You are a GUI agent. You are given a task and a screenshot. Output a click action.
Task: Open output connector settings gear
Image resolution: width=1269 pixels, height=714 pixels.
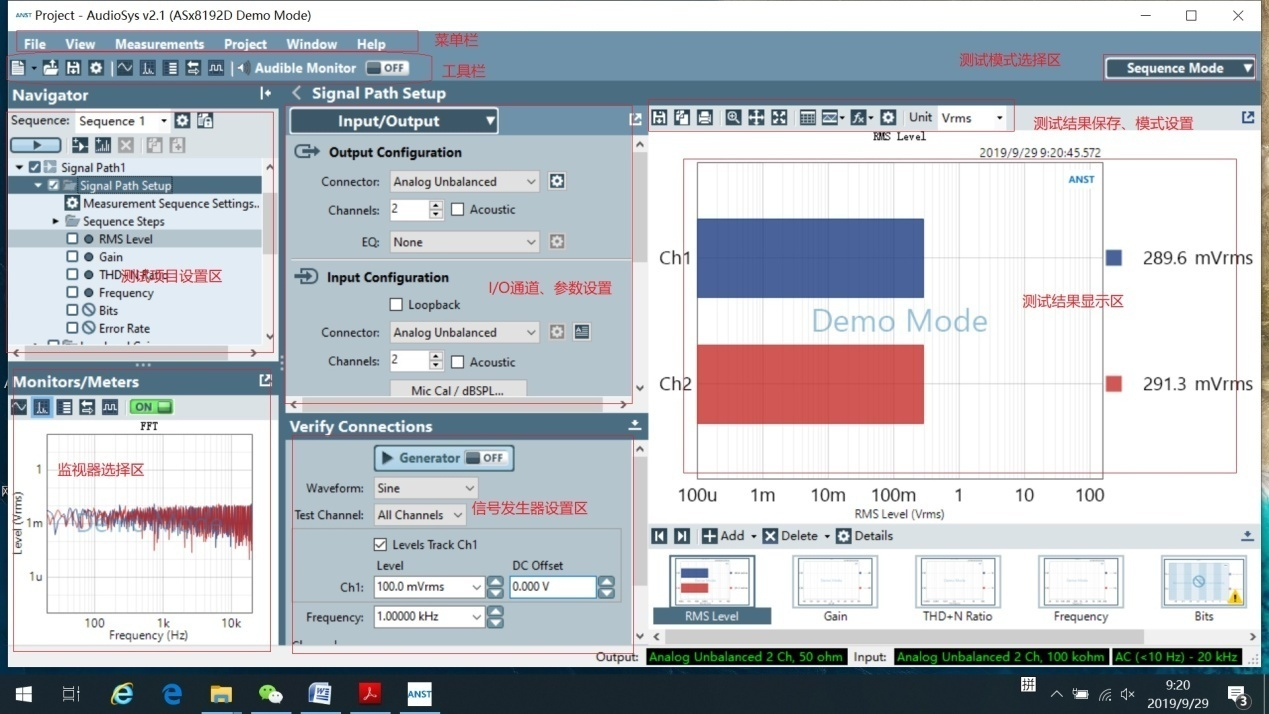click(557, 181)
